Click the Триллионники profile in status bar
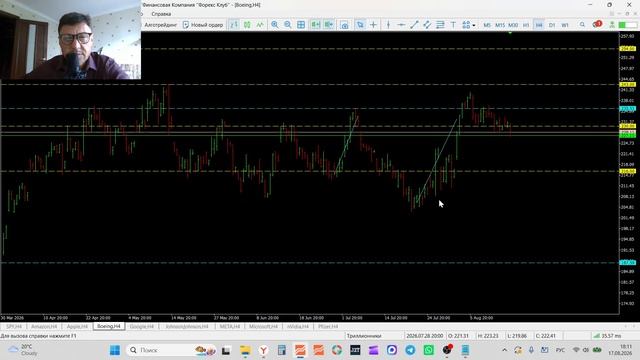This screenshot has width=640, height=360. tap(364, 336)
